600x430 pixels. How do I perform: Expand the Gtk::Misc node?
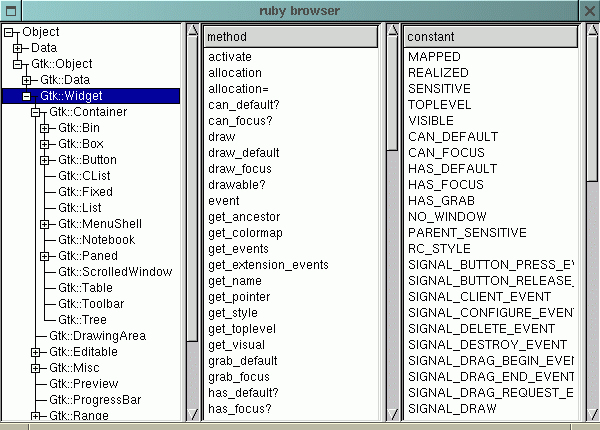36,368
